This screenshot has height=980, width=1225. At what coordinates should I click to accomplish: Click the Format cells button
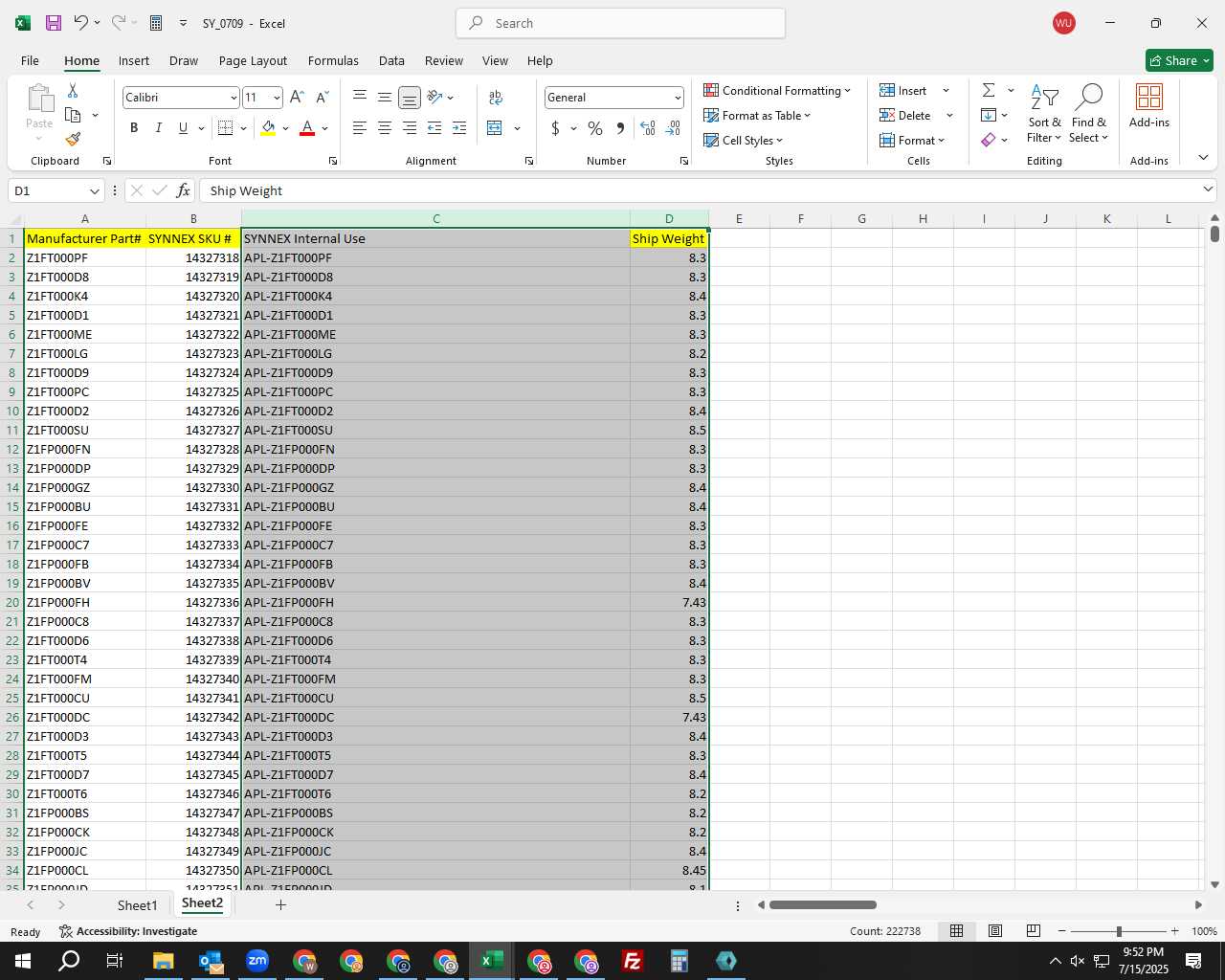912,140
